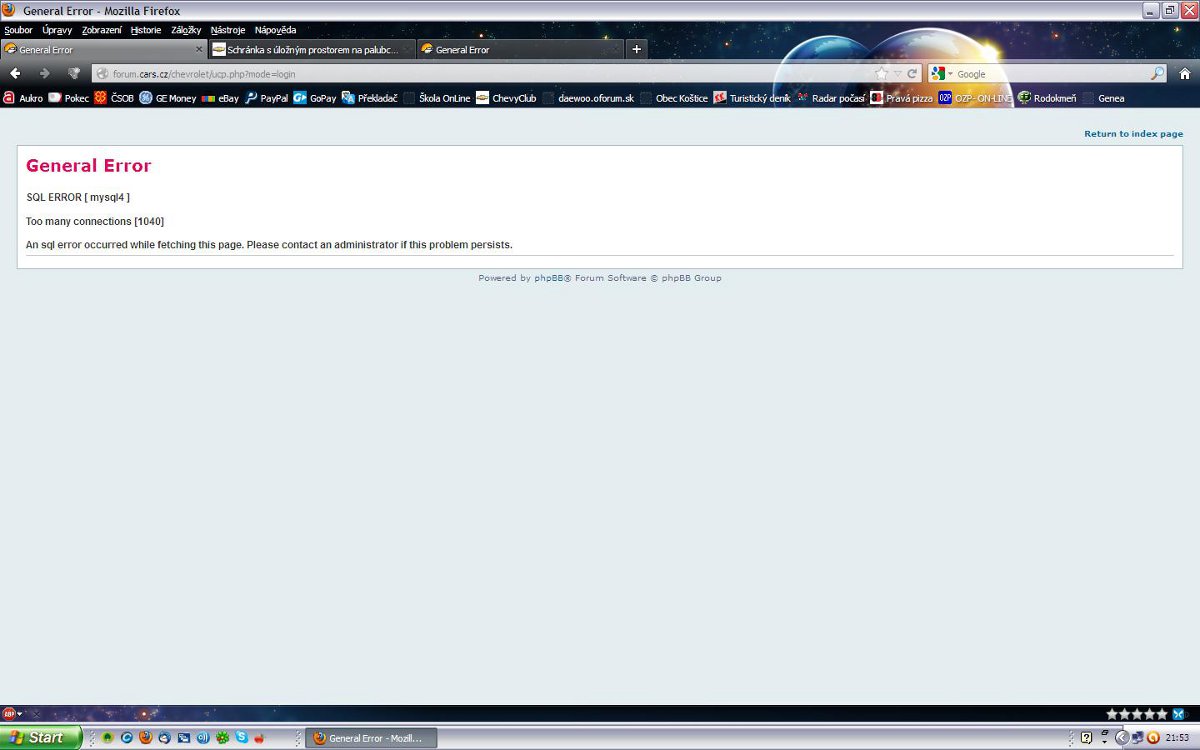Open the Nástroje menu
1200x750 pixels.
pyautogui.click(x=228, y=30)
